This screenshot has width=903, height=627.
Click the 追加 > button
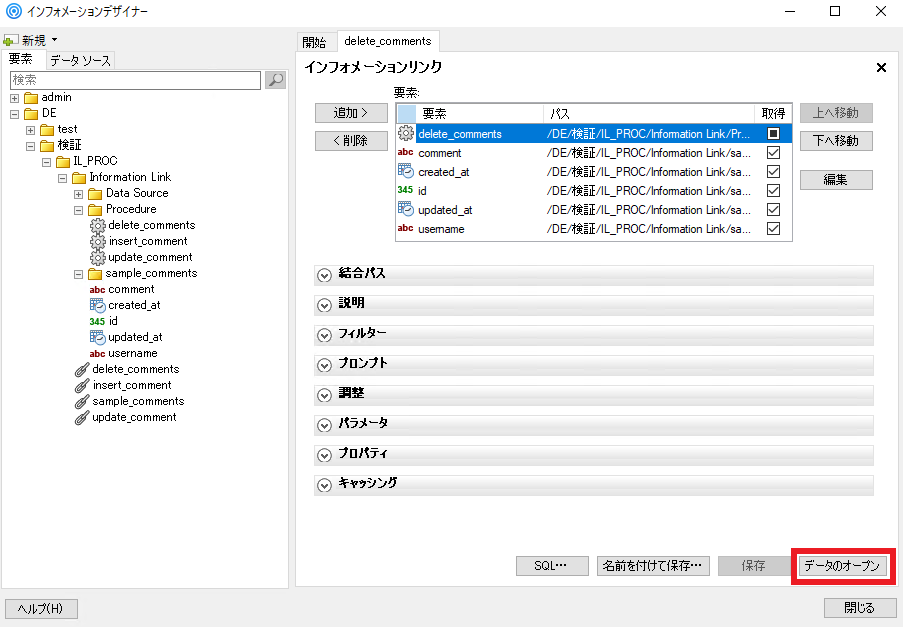[351, 113]
